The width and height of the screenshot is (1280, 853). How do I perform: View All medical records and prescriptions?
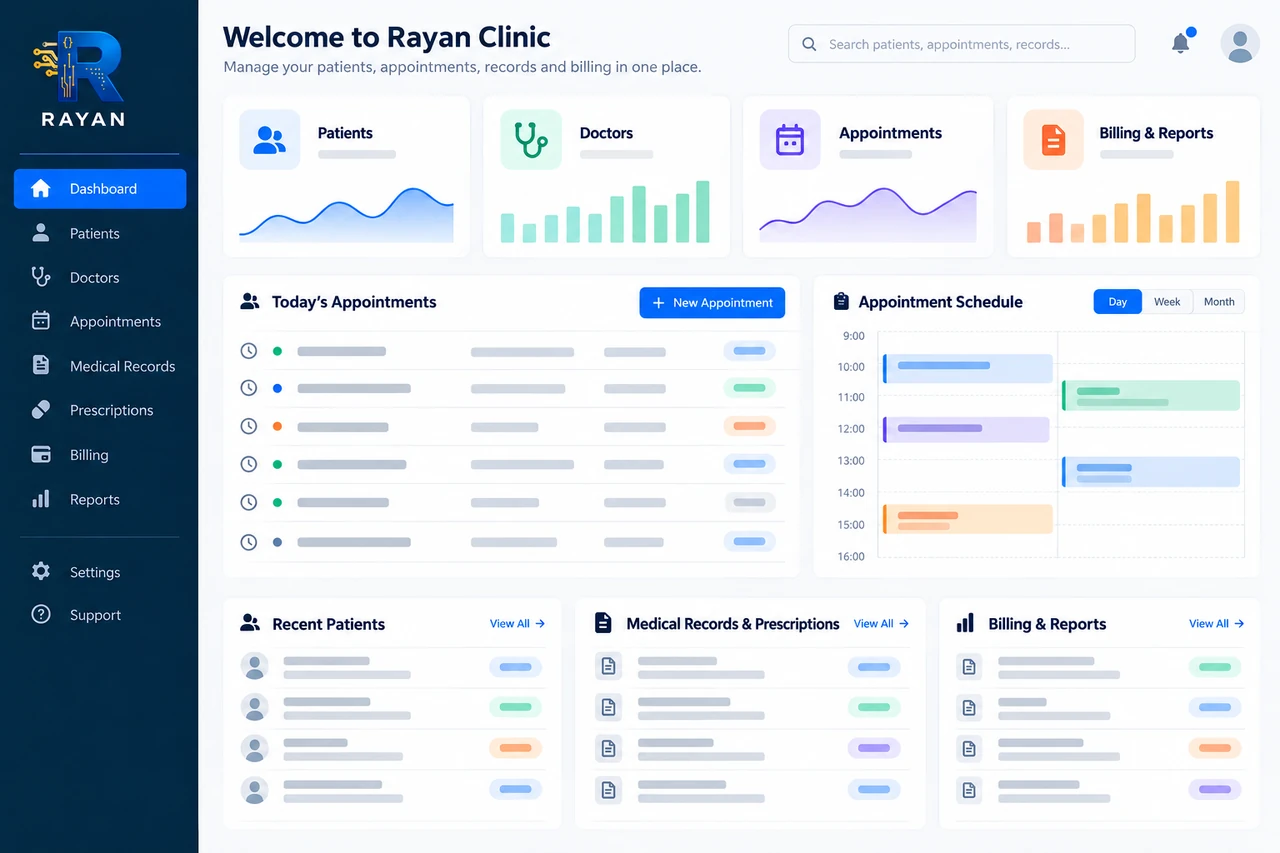(881, 623)
